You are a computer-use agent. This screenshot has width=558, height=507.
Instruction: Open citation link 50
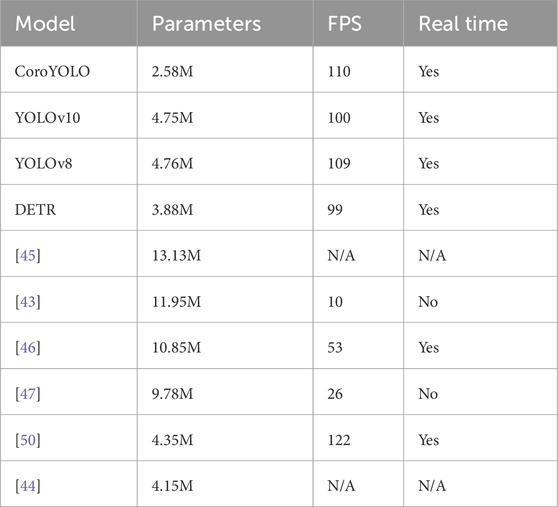point(28,440)
